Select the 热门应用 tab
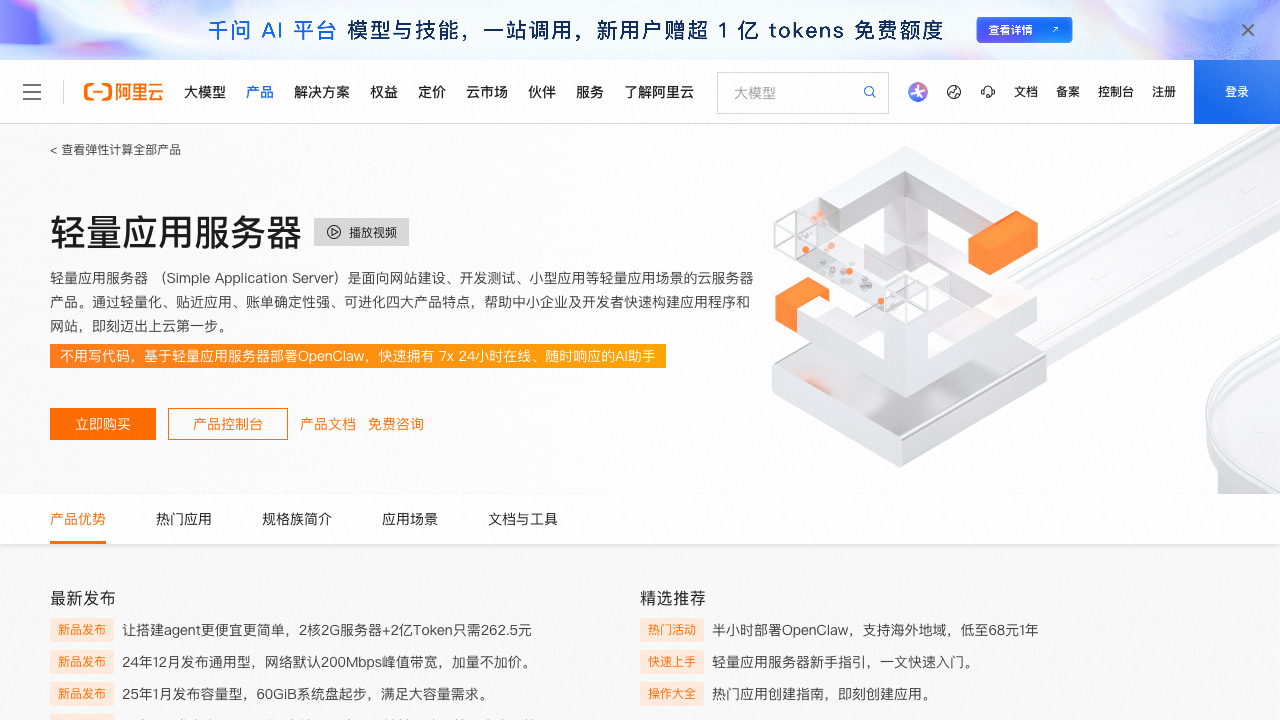1280x720 pixels. 184,519
